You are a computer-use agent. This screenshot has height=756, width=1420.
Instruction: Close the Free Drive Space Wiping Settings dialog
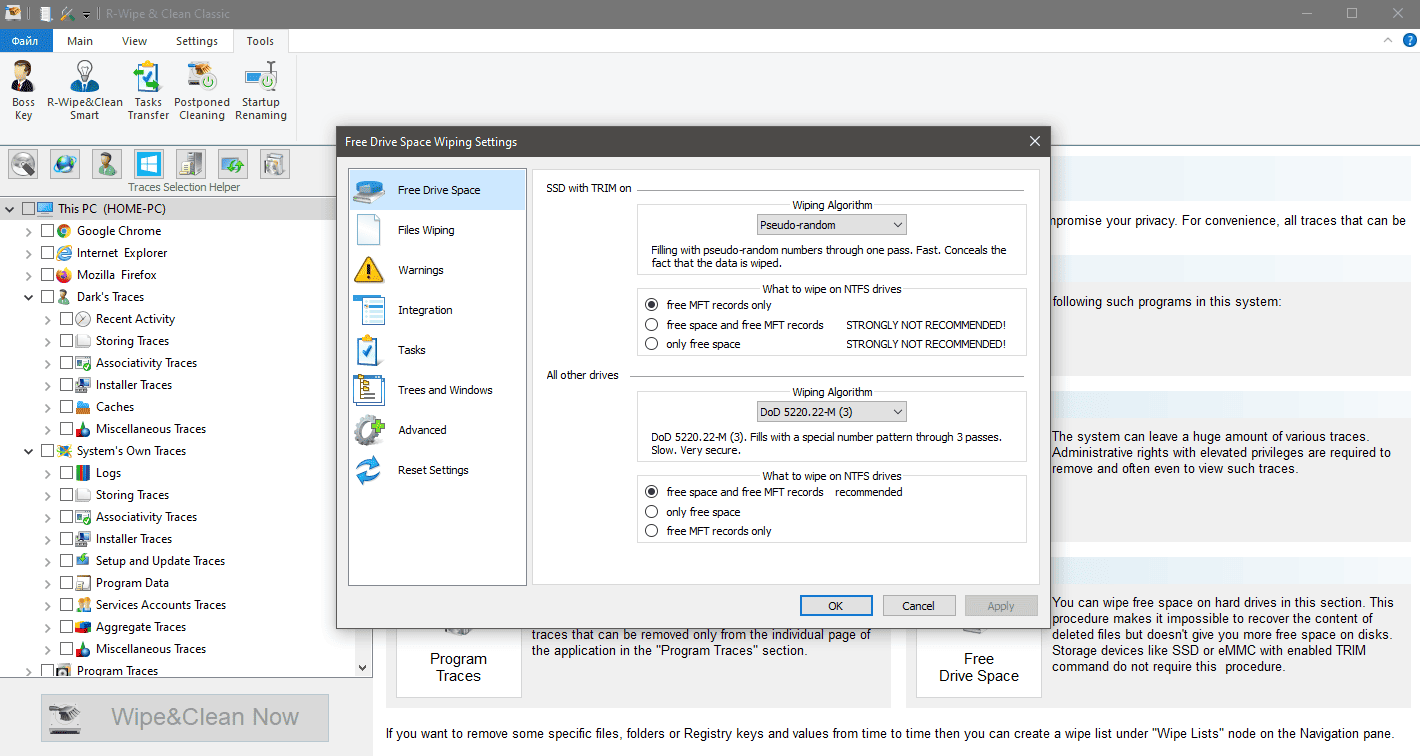1035,142
